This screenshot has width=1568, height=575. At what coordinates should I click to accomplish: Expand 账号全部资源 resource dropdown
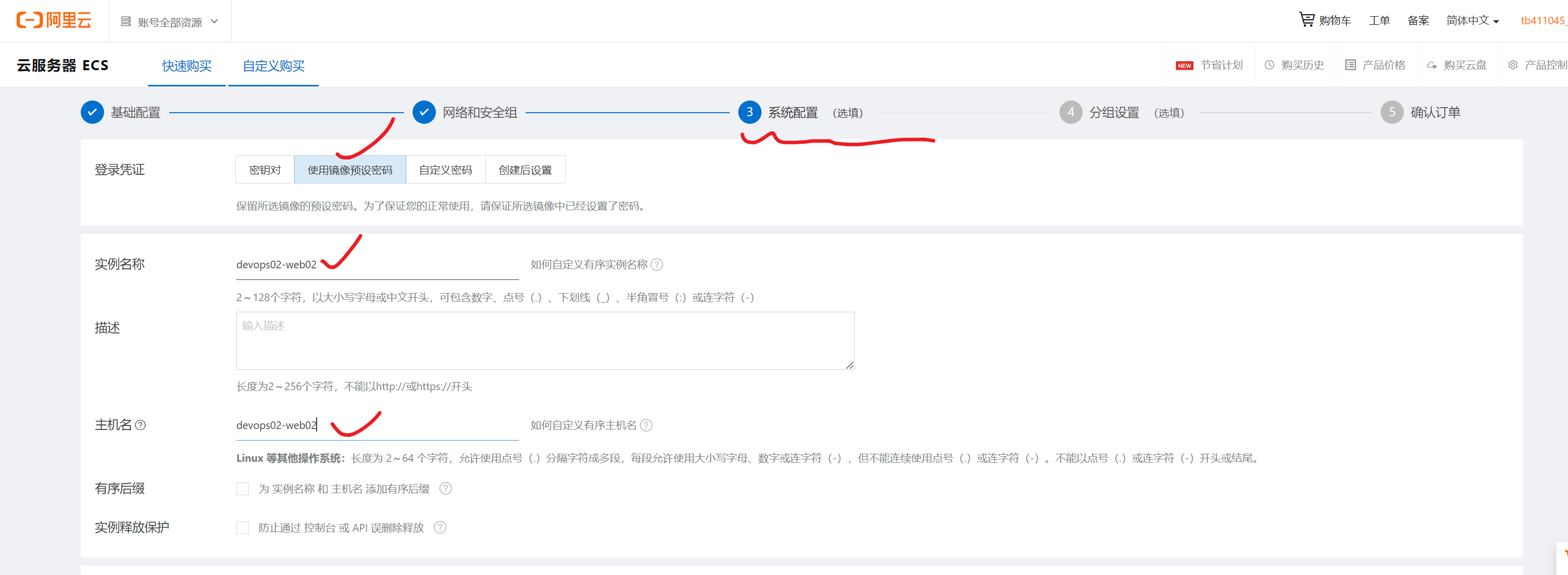170,22
